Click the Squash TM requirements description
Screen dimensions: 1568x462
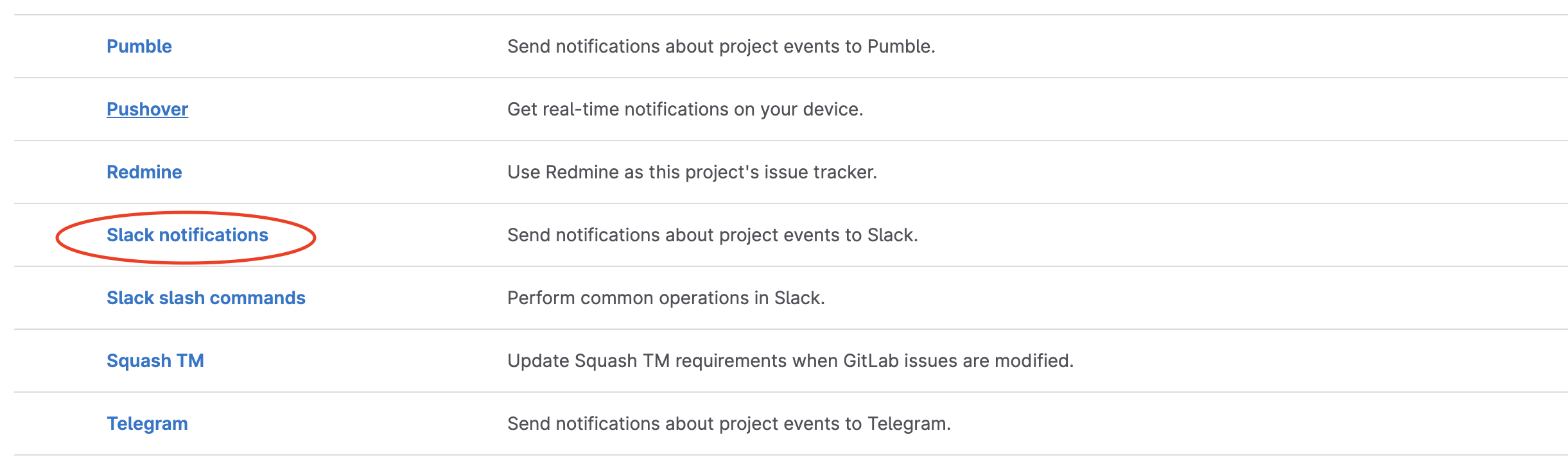coord(790,361)
